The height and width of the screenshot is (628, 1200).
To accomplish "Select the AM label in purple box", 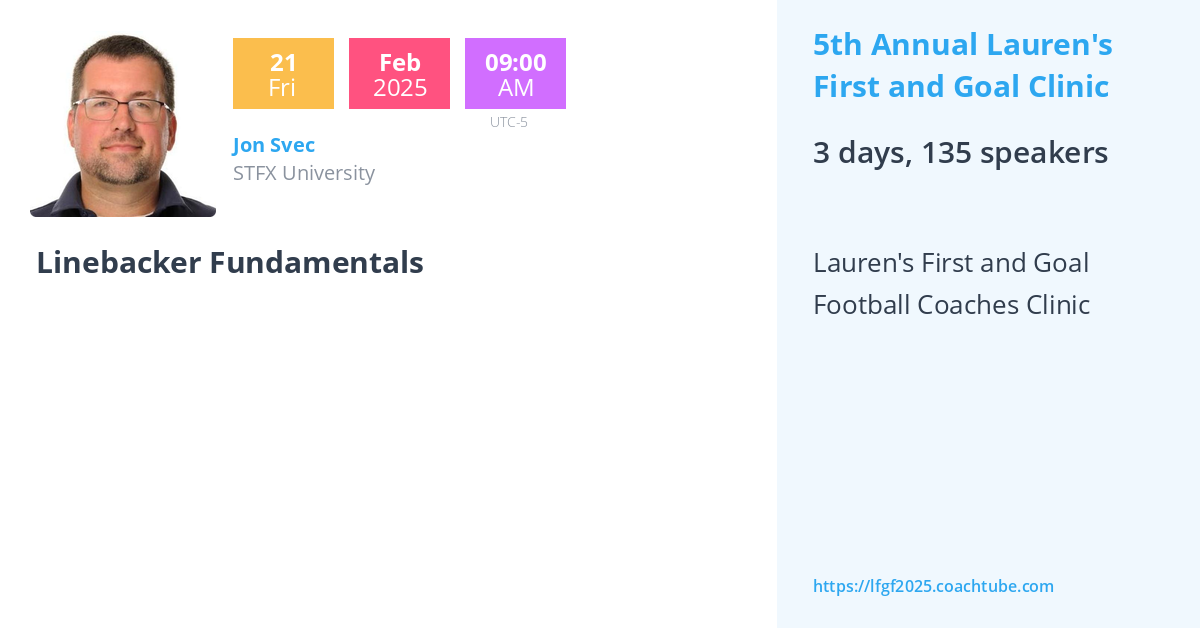I will 516,88.
